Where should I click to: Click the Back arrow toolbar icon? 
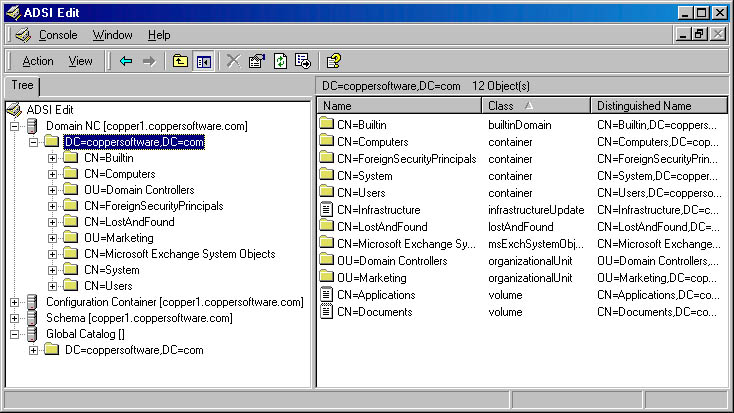coord(126,61)
